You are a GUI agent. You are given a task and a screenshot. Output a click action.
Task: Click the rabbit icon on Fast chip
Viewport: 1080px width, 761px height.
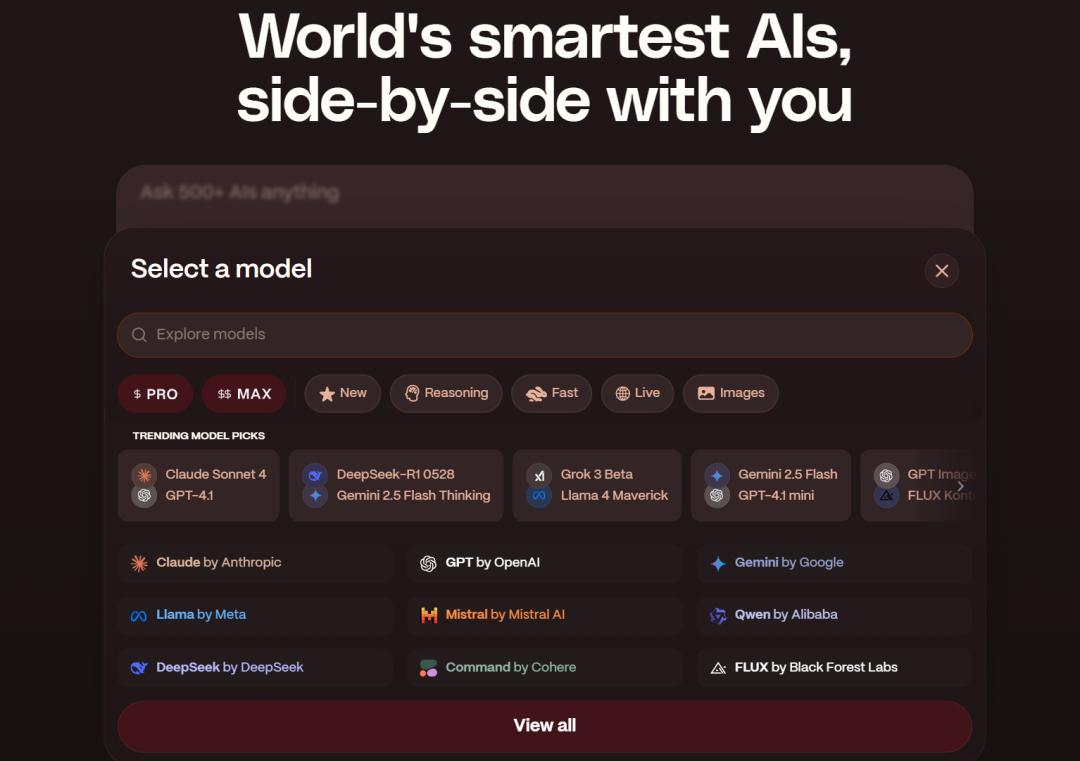(x=536, y=394)
